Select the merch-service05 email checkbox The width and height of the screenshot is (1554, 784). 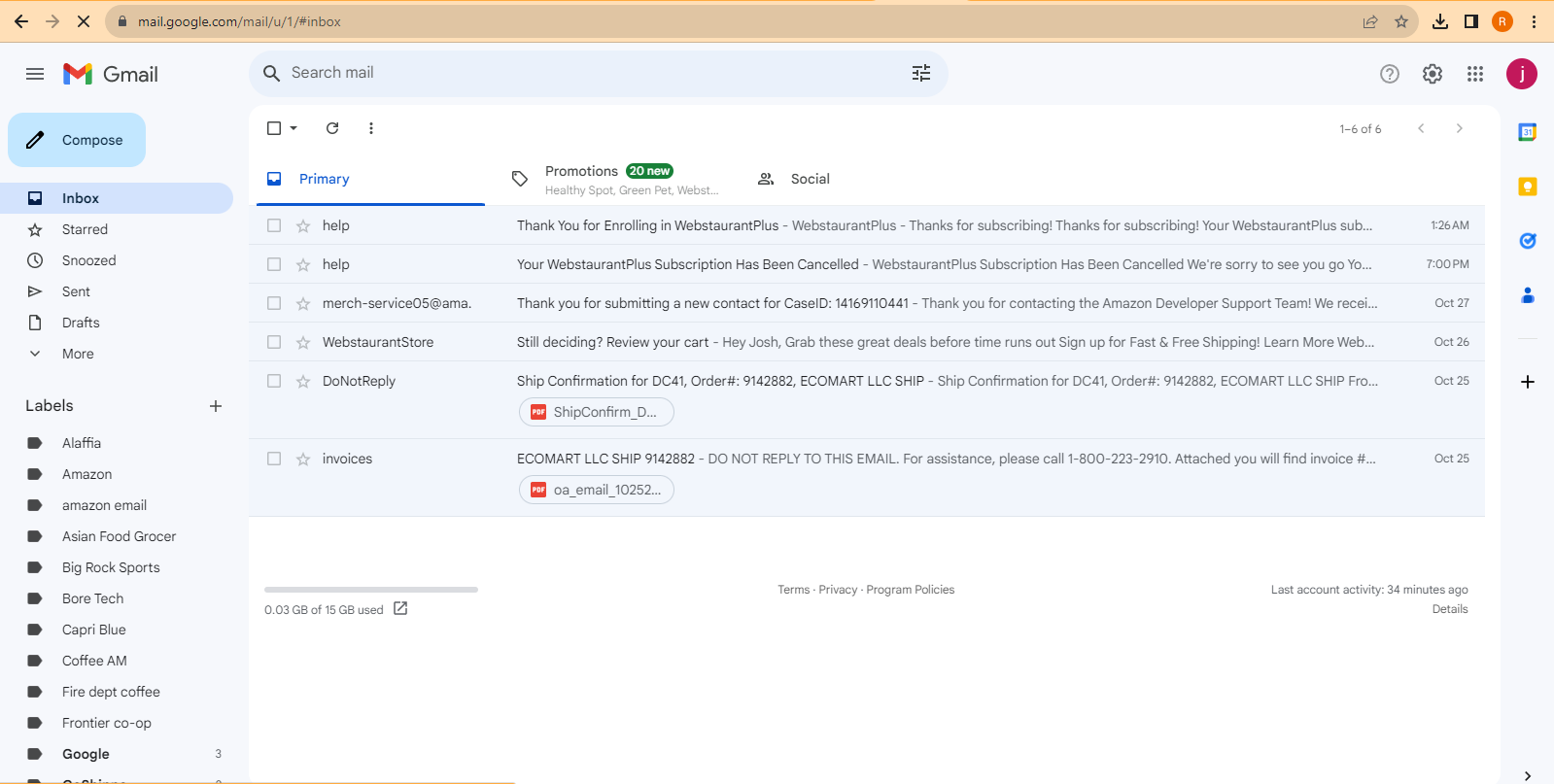tap(274, 303)
